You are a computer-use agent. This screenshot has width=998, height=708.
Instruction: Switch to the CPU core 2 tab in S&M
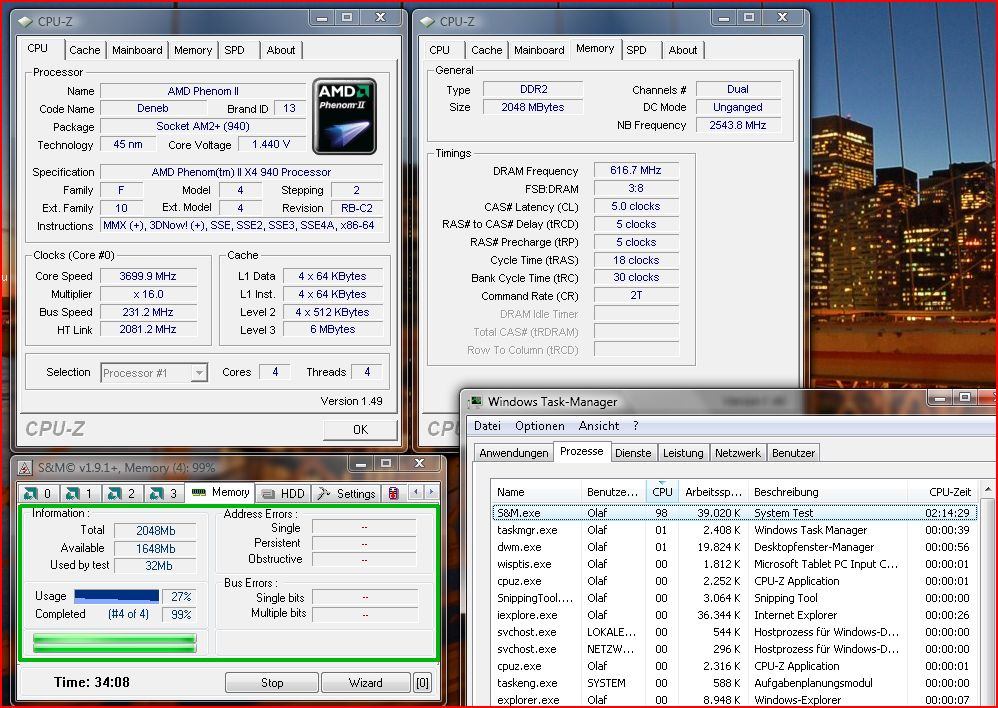pyautogui.click(x=122, y=493)
